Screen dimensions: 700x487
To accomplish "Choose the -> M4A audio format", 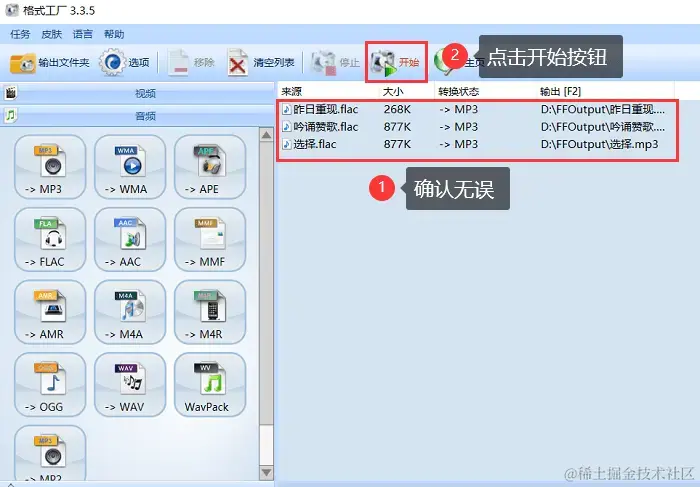I will coord(130,312).
